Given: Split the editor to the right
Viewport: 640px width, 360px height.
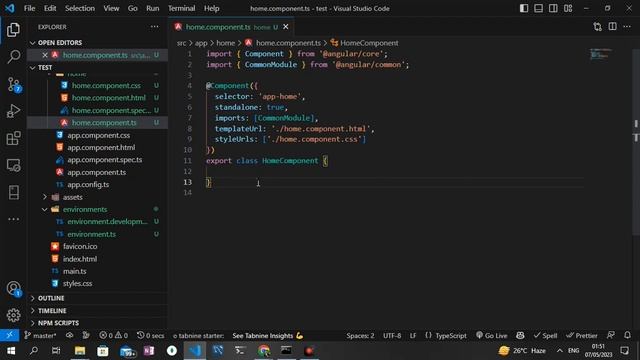Looking at the screenshot, I should [613, 27].
